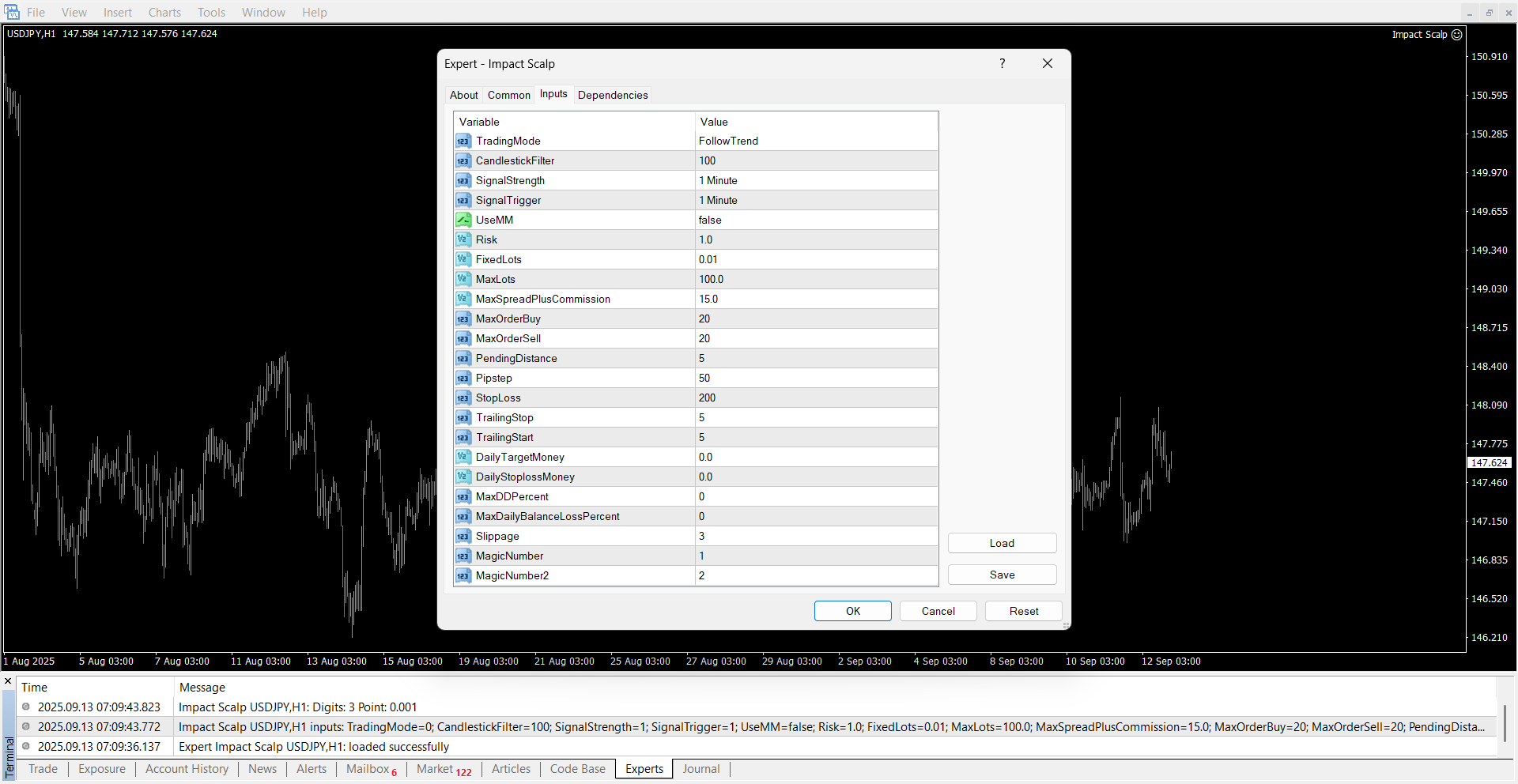Close the Terminal panel with X icon
The width and height of the screenshot is (1518, 784).
click(8, 681)
